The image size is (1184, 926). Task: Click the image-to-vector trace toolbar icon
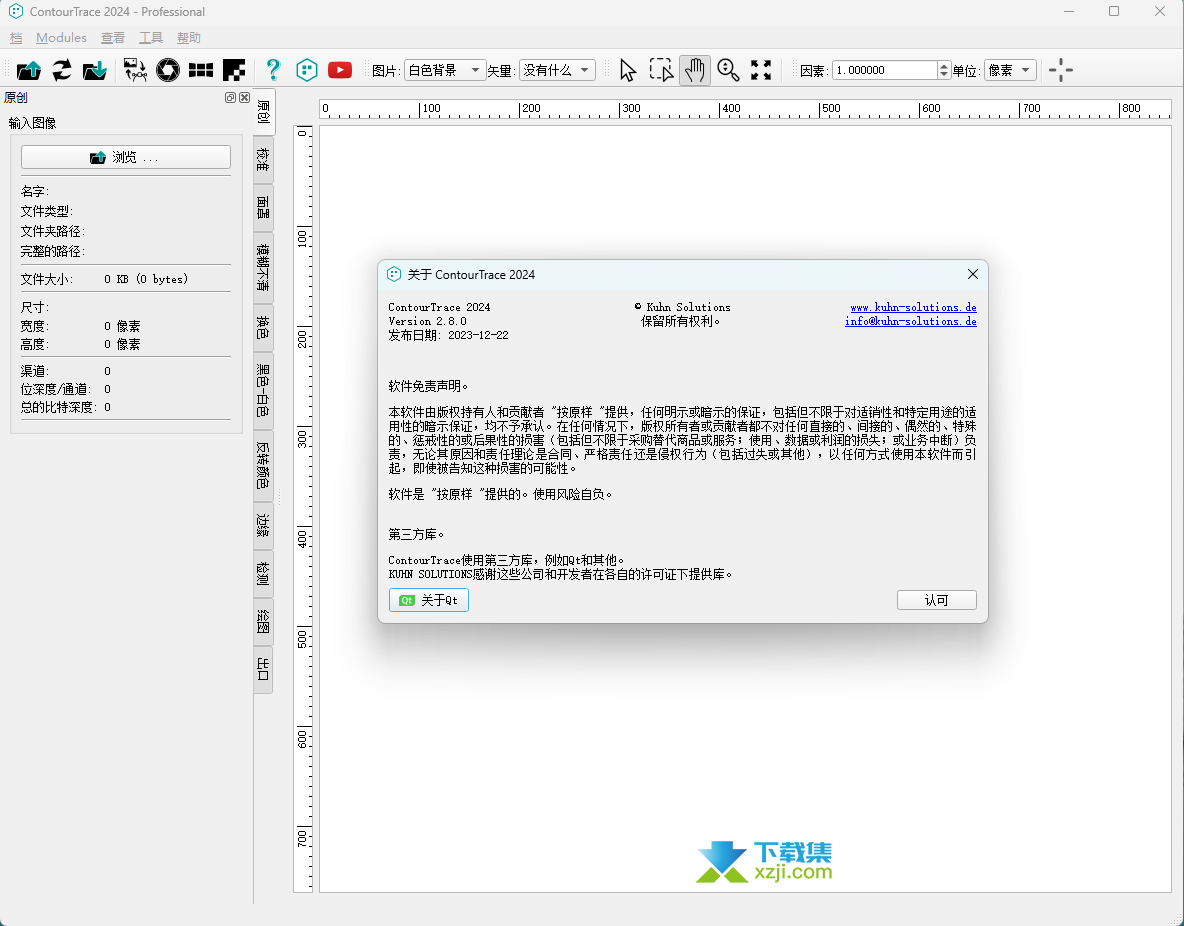pyautogui.click(x=135, y=70)
